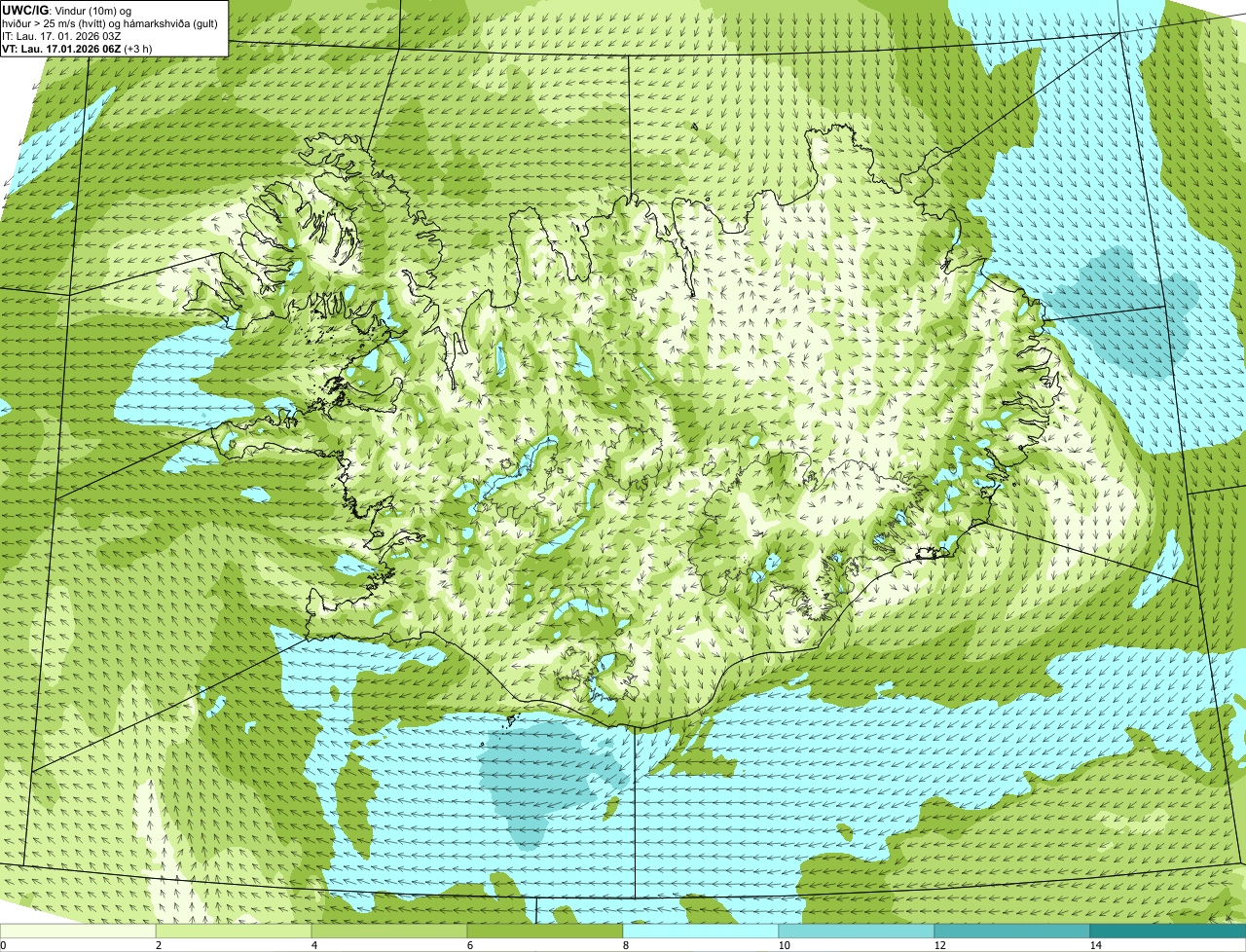Click the legend label '4'
Screen dimensions: 1246x952
pos(313,945)
